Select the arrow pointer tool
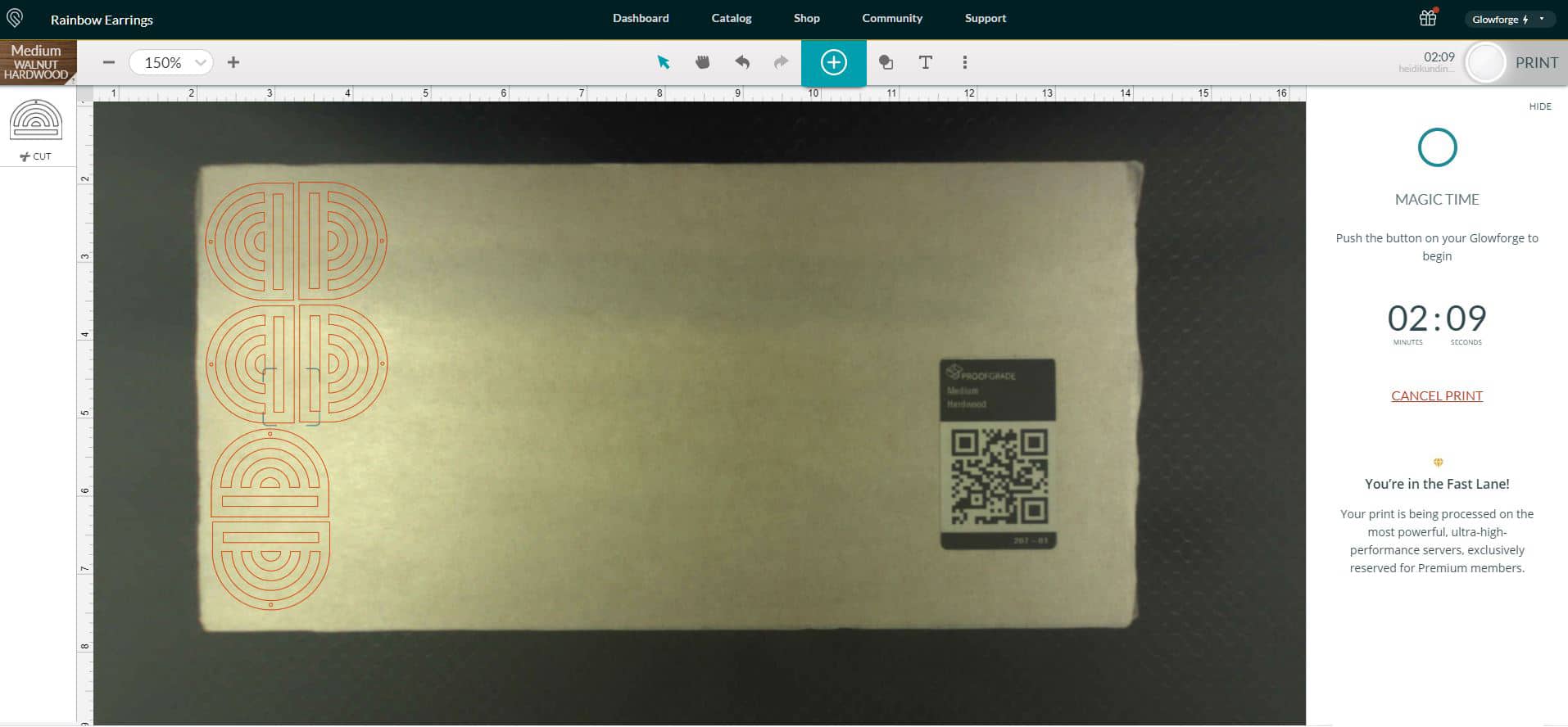The width and height of the screenshot is (1568, 727). (664, 62)
